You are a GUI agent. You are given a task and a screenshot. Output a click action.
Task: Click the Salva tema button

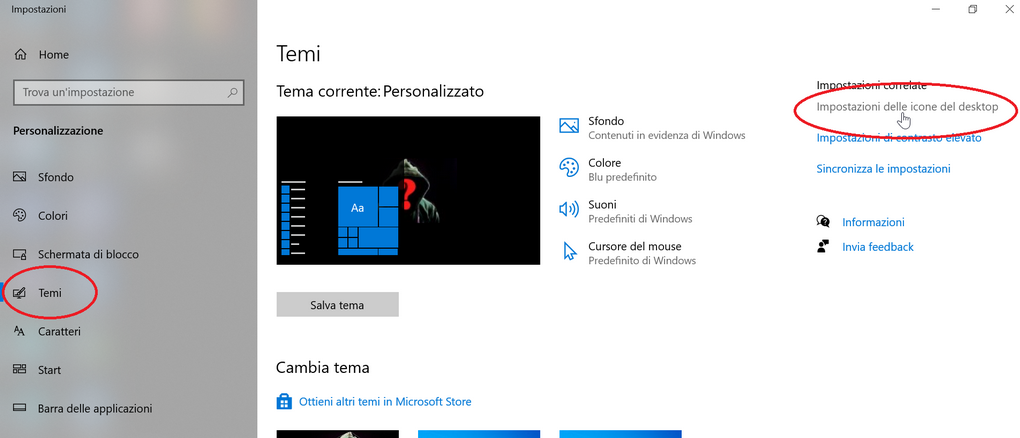[x=337, y=305]
